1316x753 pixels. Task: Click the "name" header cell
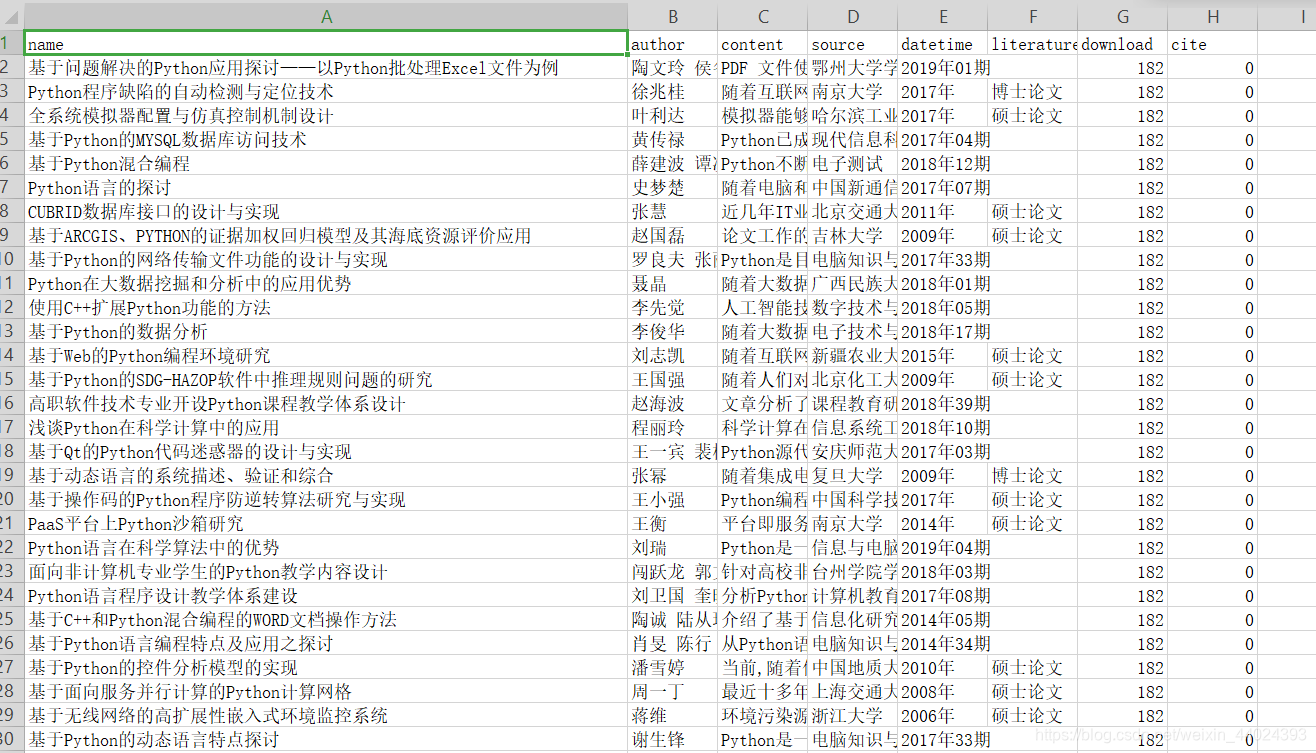[326, 44]
